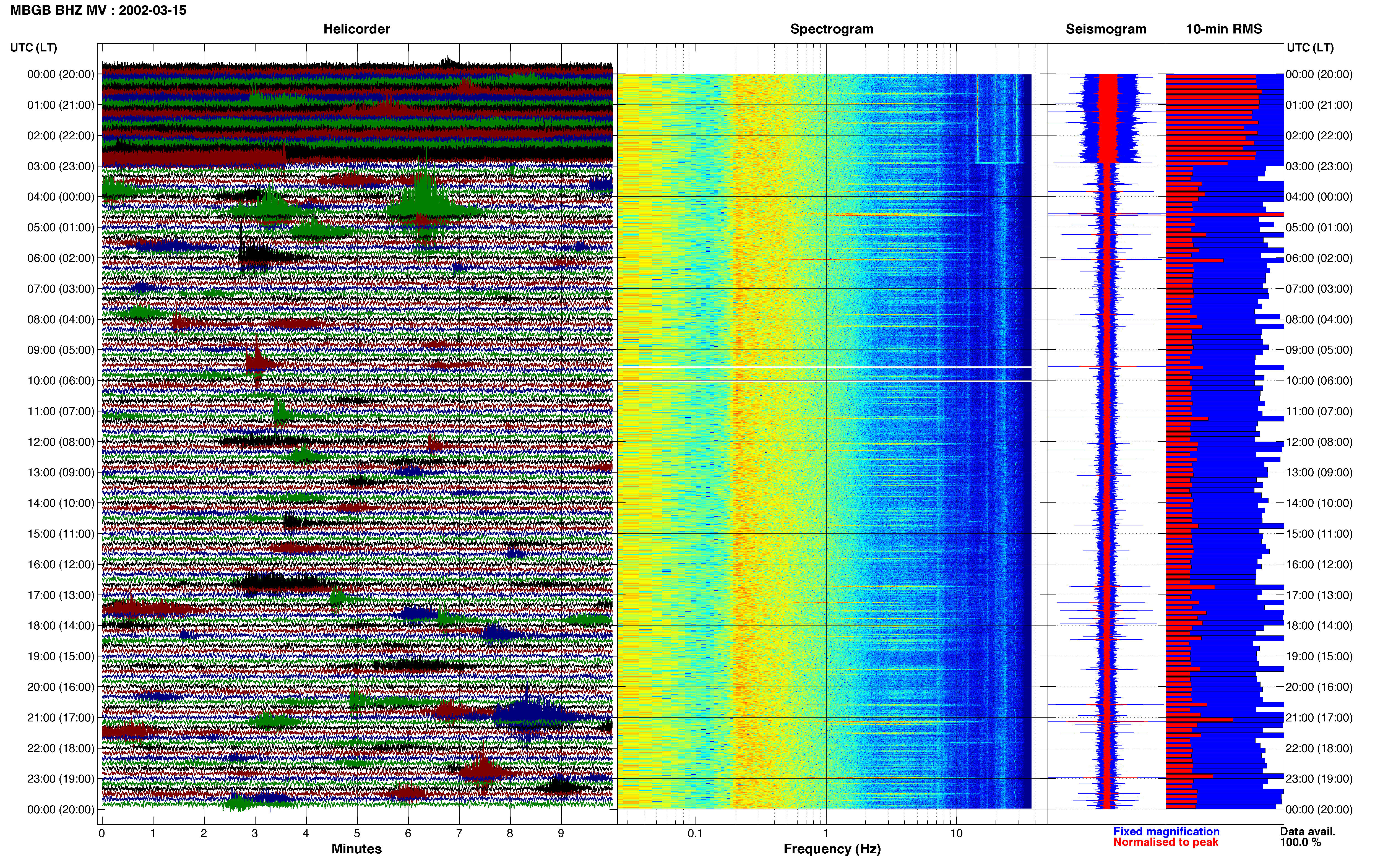Click '07:00 (03:00)' on the RMS panel time axis

(1319, 289)
